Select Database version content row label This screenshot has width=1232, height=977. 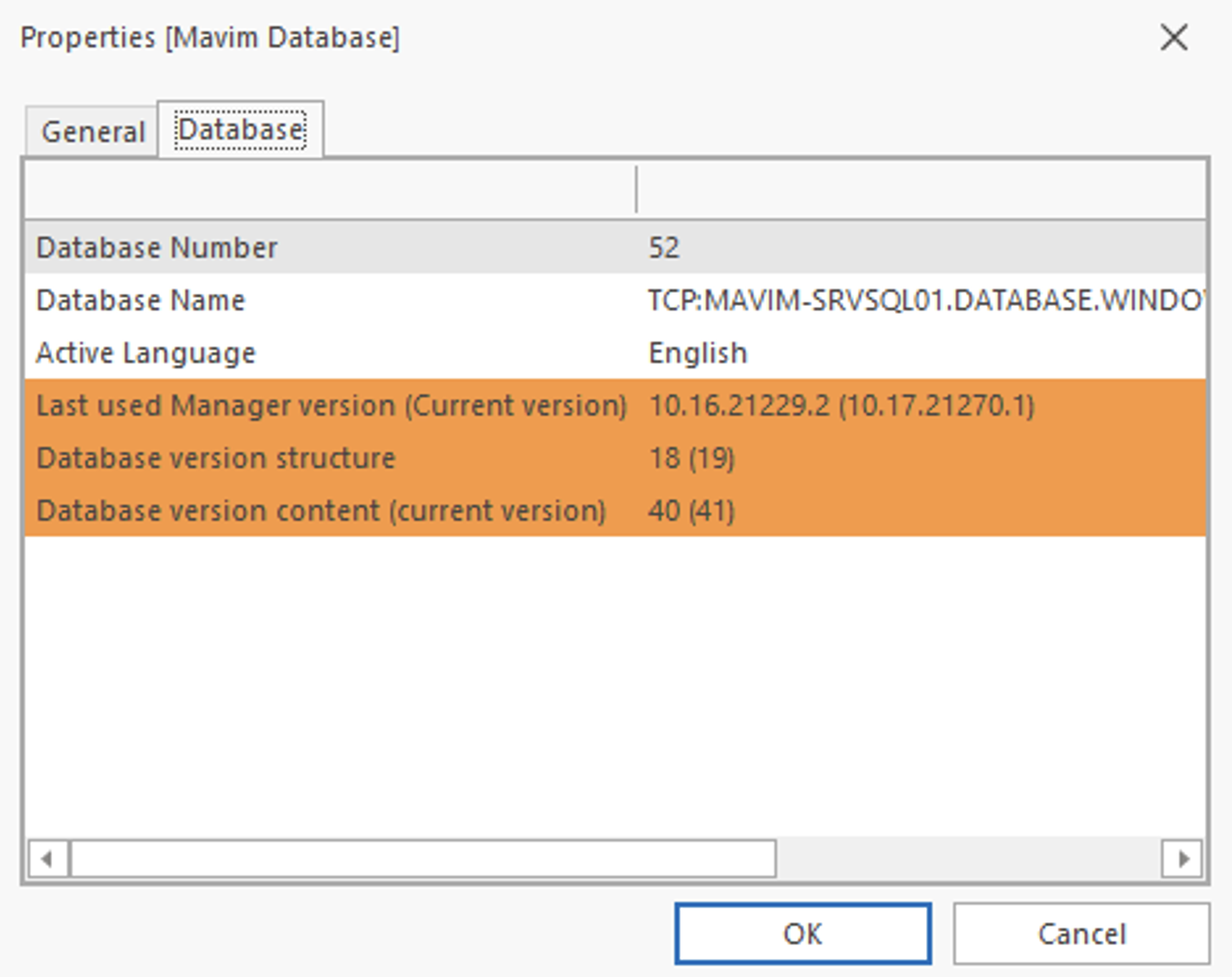pos(321,510)
